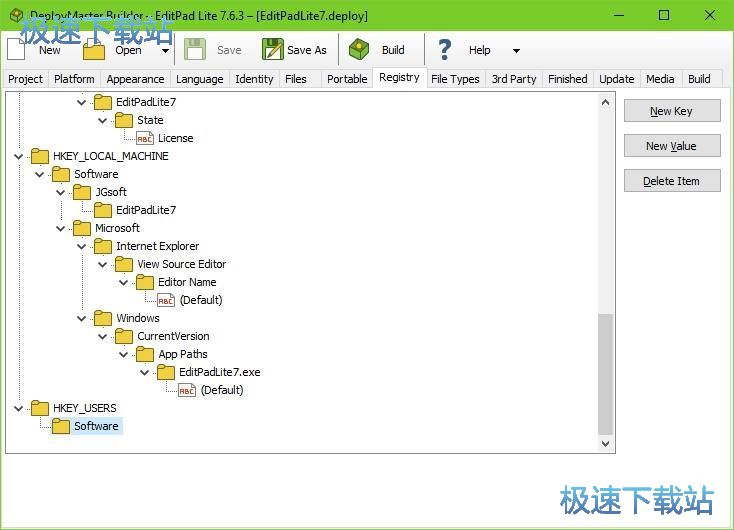
Task: Collapse the Microsoft tree node
Action: 60,228
